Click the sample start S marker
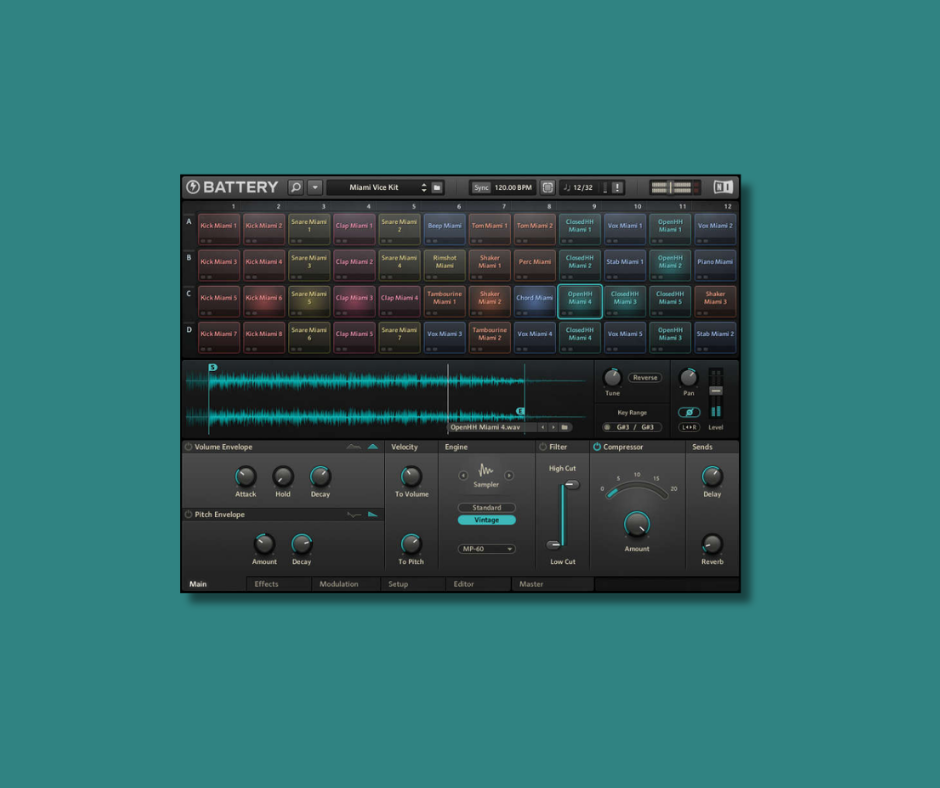940x788 pixels. click(x=213, y=367)
